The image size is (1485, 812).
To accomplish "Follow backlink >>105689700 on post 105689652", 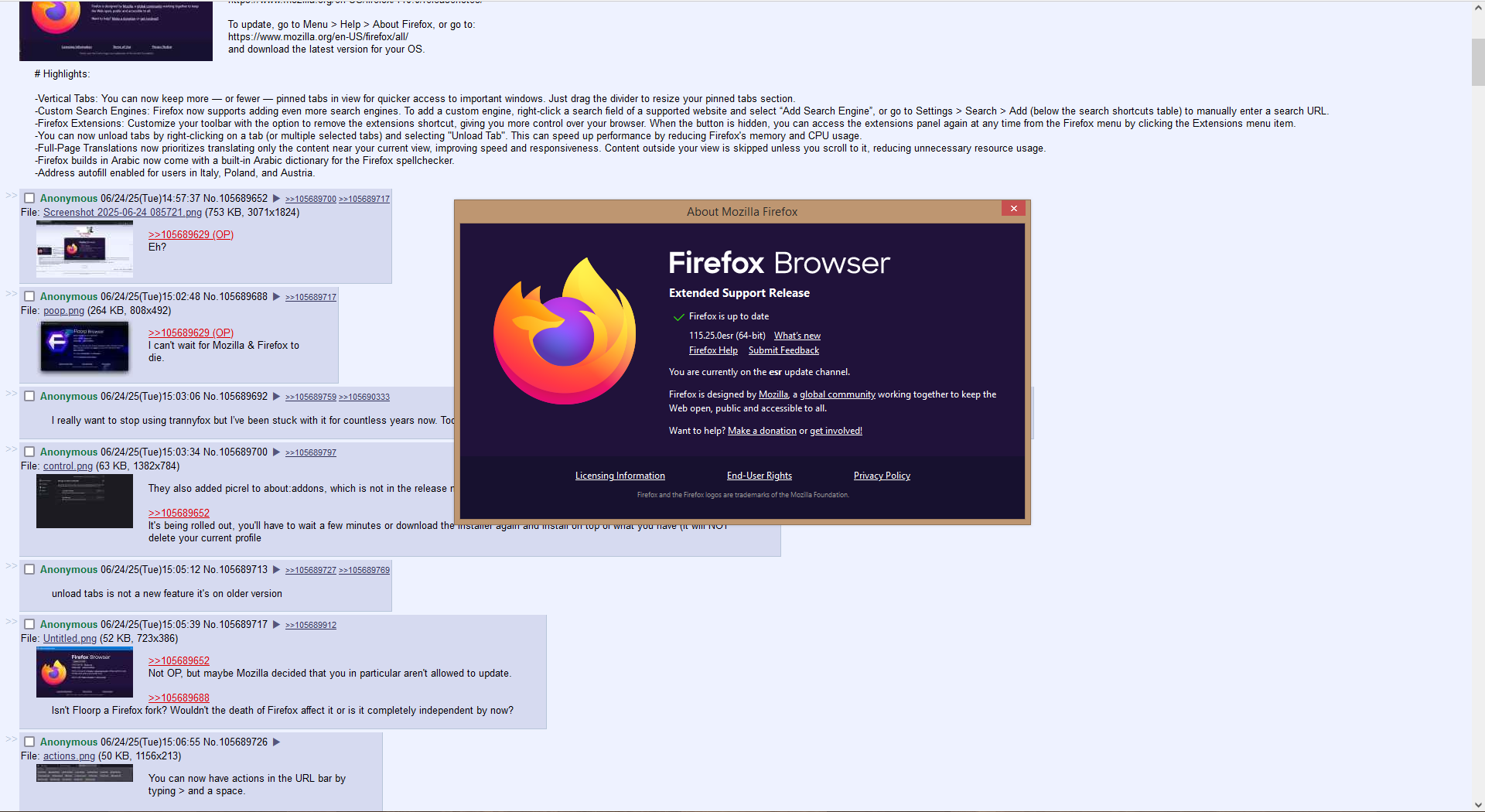I will pyautogui.click(x=311, y=200).
